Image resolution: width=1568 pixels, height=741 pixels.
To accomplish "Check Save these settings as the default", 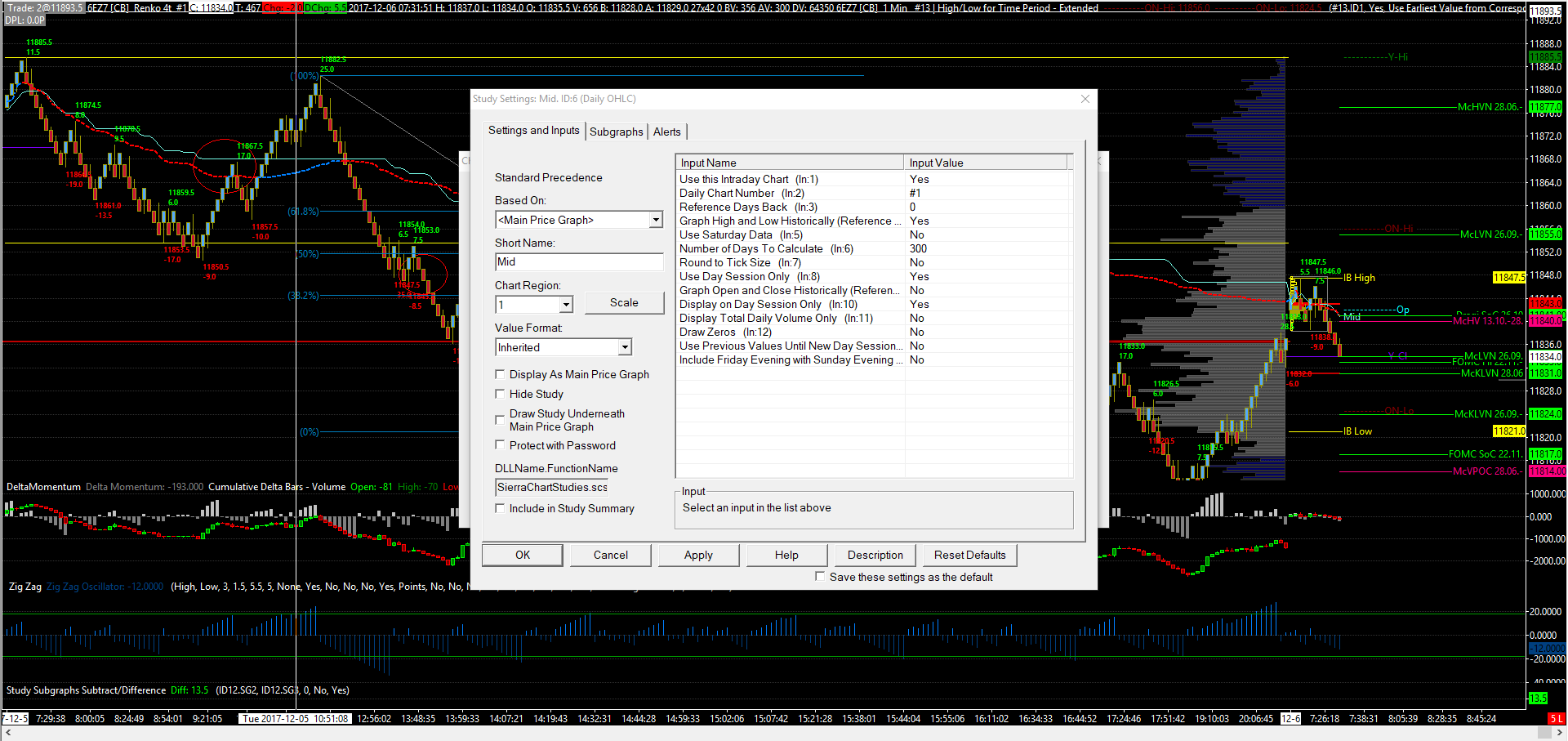I will (x=820, y=577).
